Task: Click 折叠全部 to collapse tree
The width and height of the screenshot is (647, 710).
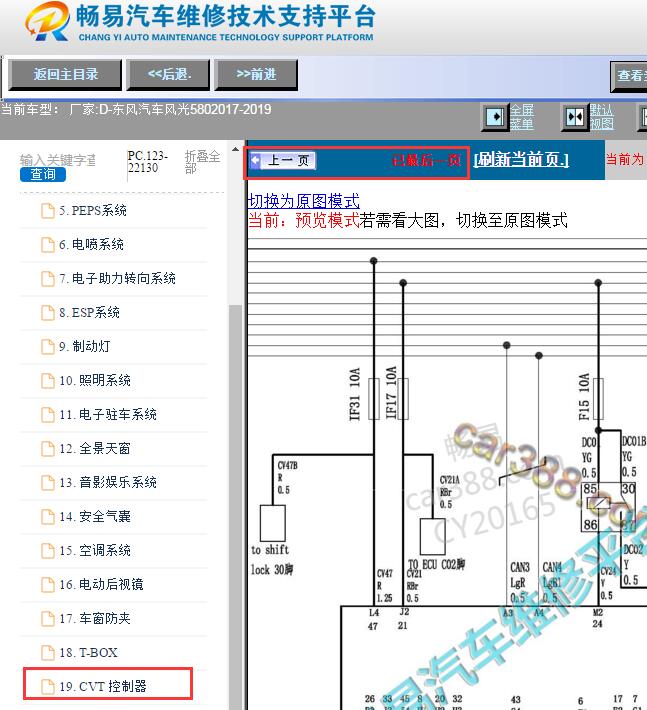Action: (202, 162)
